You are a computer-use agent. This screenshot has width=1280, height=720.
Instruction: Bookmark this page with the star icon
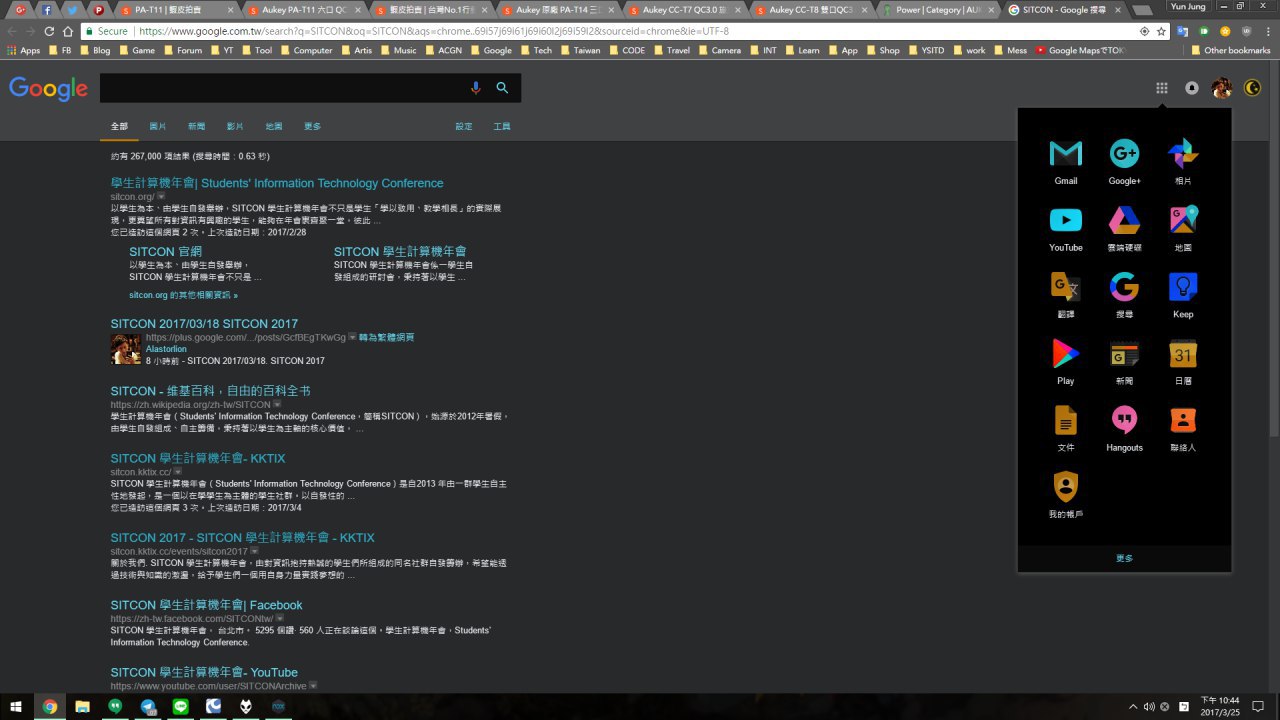(x=1162, y=31)
